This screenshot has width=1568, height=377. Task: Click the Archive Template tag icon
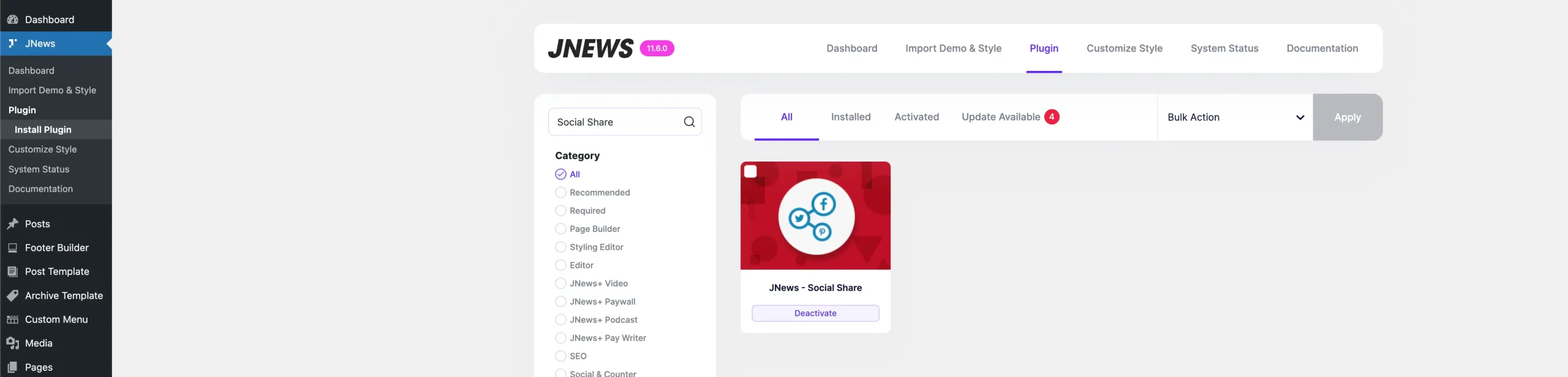tap(12, 296)
